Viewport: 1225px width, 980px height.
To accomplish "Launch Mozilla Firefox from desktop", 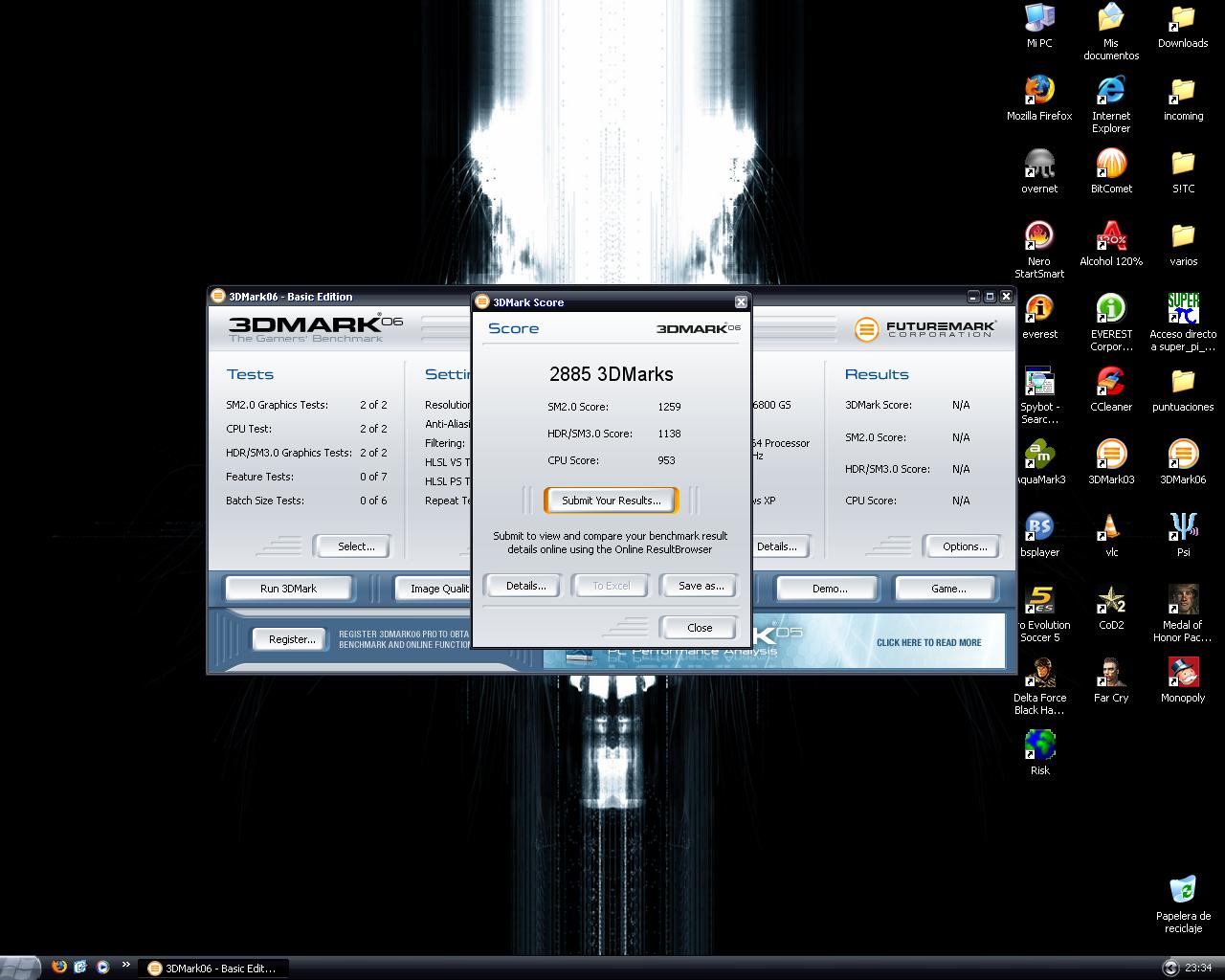I will (1039, 98).
